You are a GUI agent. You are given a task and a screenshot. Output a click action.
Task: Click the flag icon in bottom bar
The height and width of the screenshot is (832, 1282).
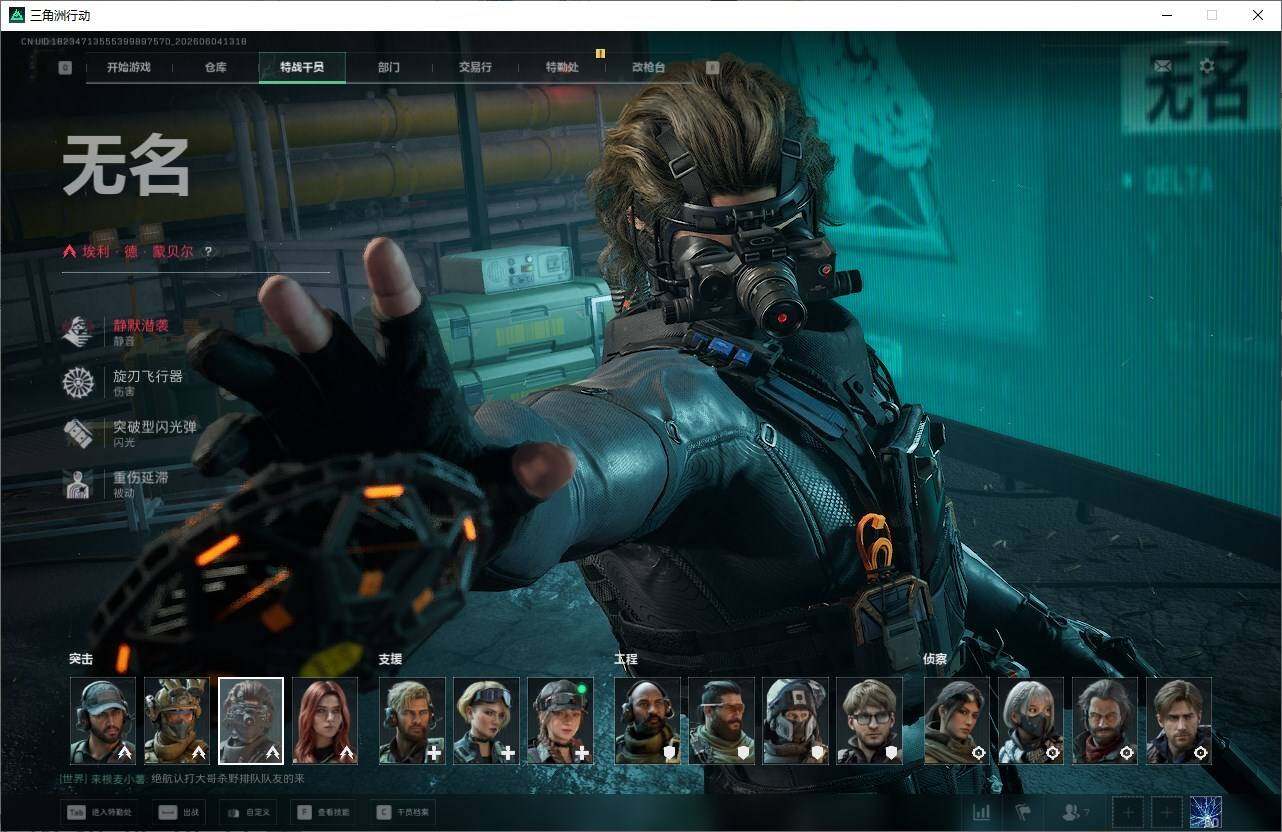[x=1023, y=812]
